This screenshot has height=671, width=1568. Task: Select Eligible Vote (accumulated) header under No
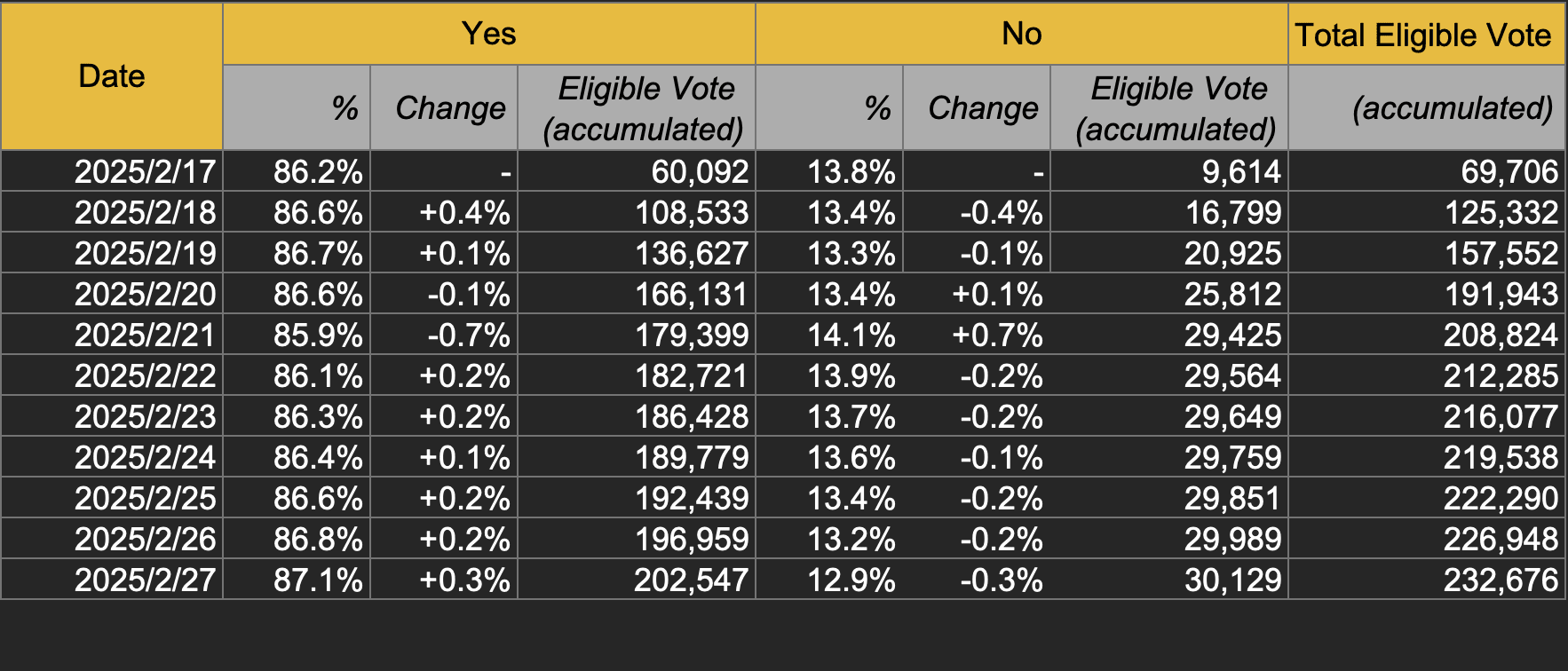pyautogui.click(x=1176, y=108)
